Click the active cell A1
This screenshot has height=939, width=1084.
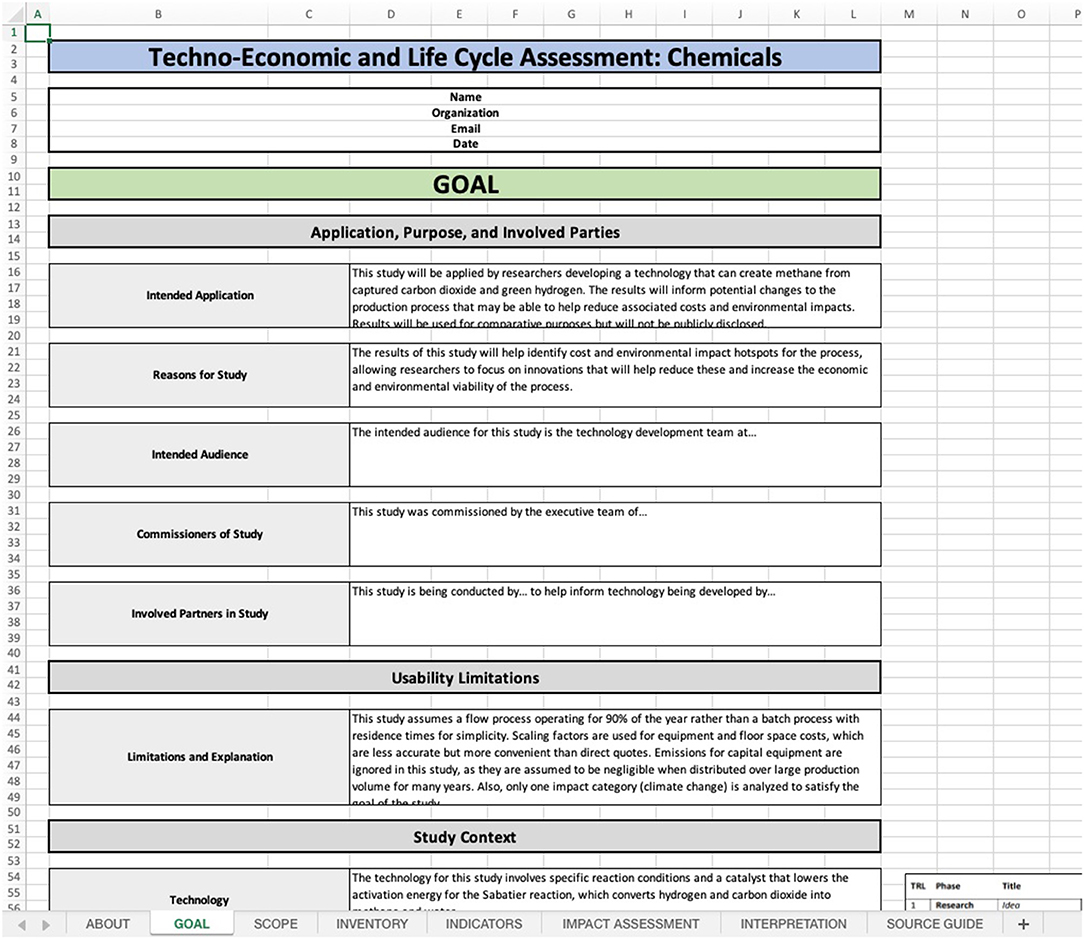37,32
